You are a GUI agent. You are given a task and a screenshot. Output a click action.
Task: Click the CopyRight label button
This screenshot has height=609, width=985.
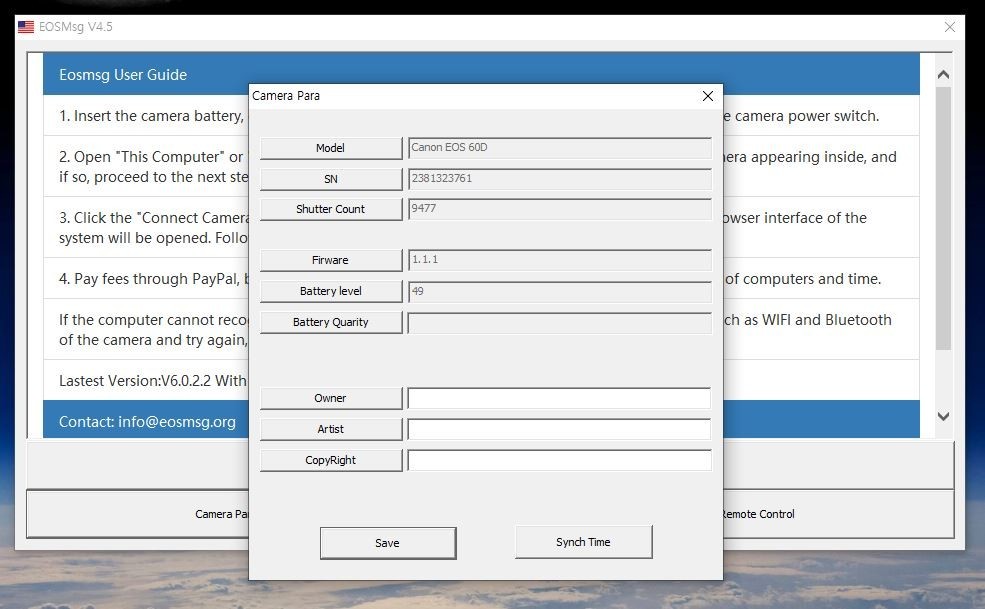click(x=331, y=460)
